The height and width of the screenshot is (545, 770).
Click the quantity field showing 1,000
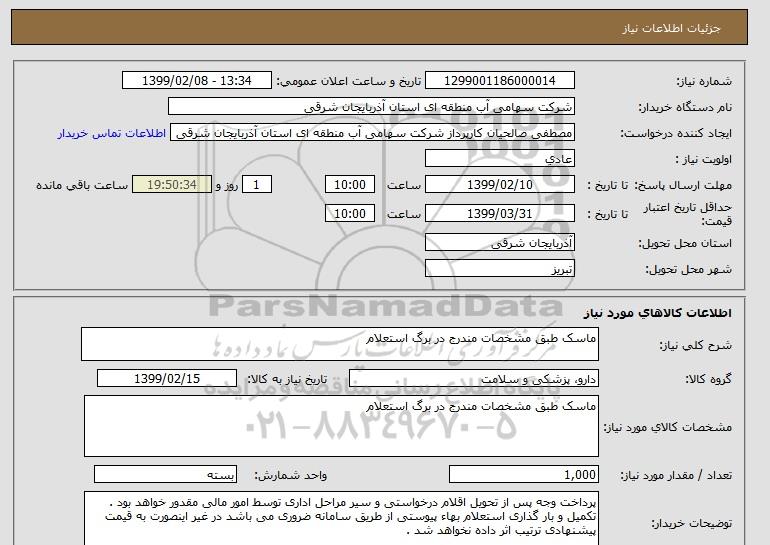click(x=523, y=475)
